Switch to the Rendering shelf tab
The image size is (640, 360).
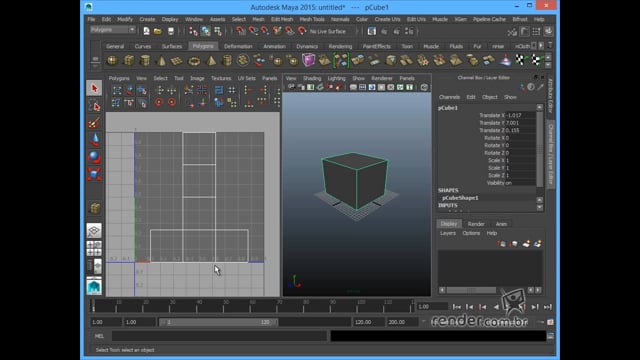340,46
